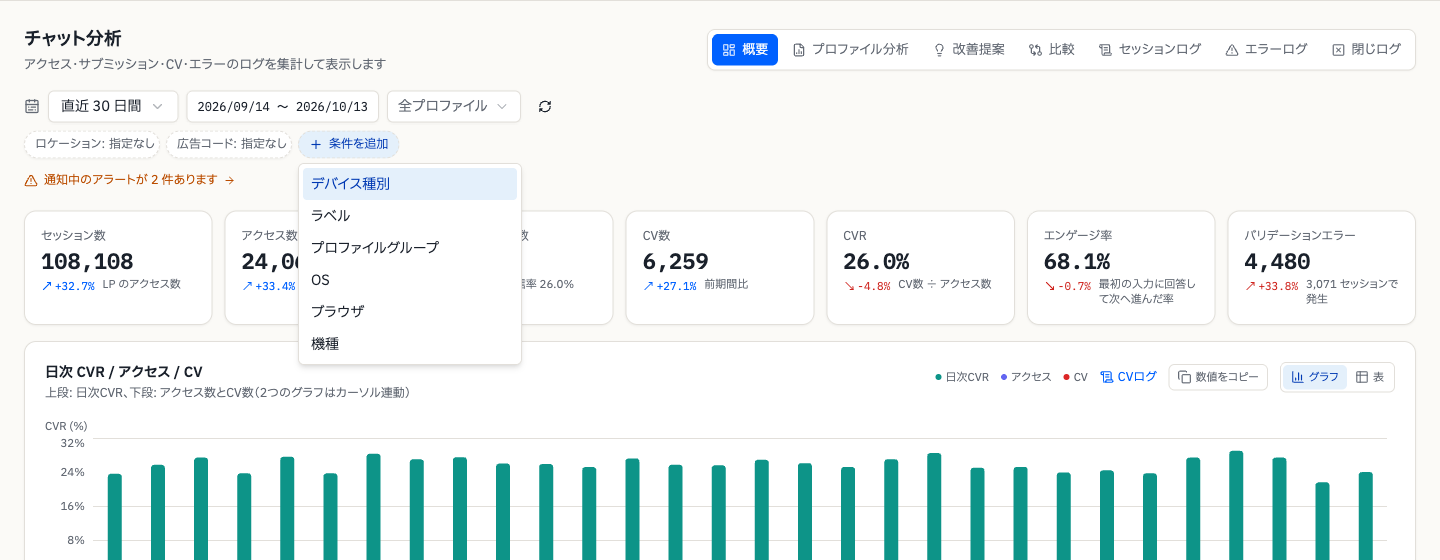Click the 数値をコピー button
This screenshot has width=1440, height=560.
coord(1218,377)
